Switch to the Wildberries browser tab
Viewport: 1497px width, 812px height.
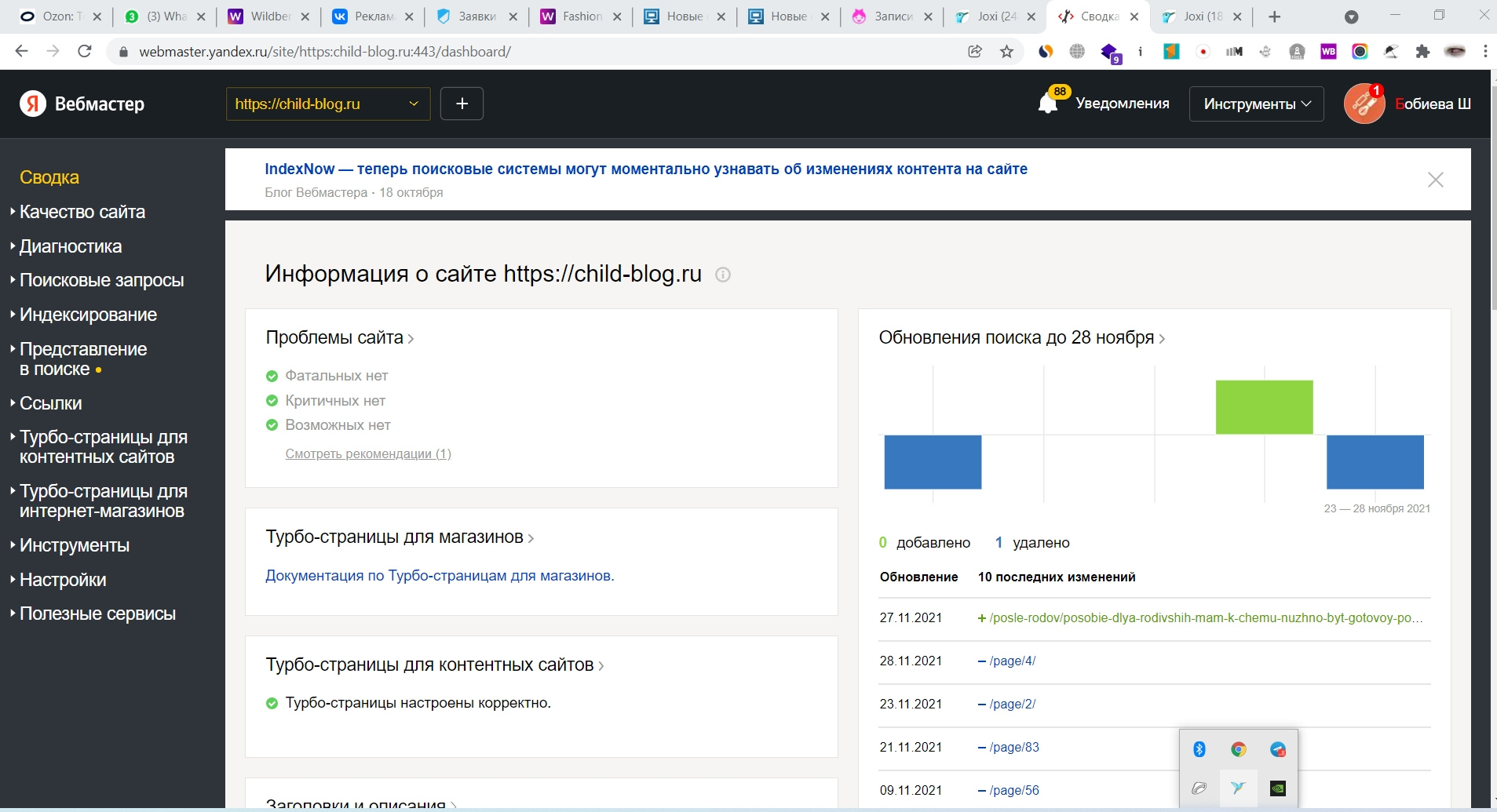point(268,16)
